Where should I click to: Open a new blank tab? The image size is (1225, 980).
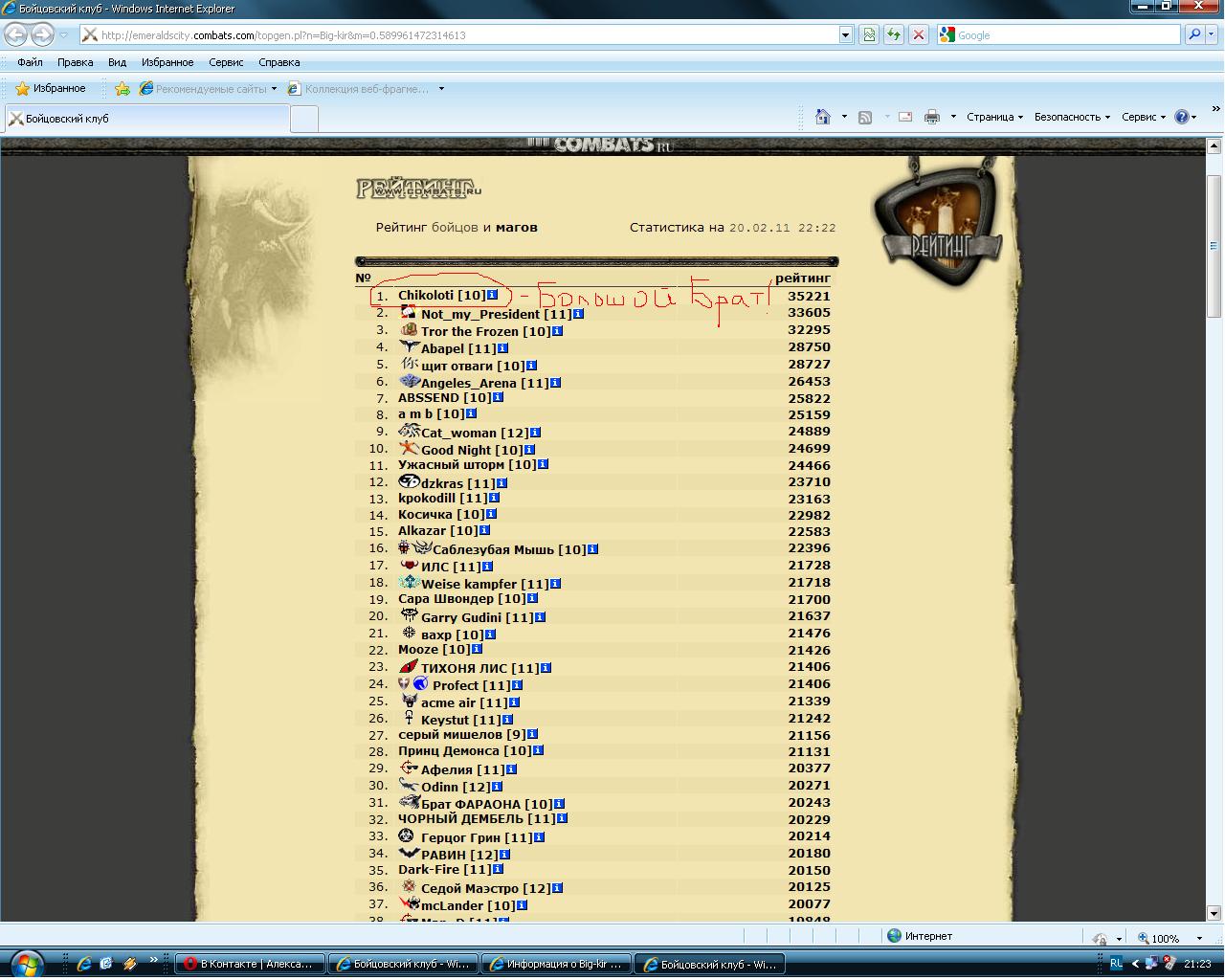(304, 120)
